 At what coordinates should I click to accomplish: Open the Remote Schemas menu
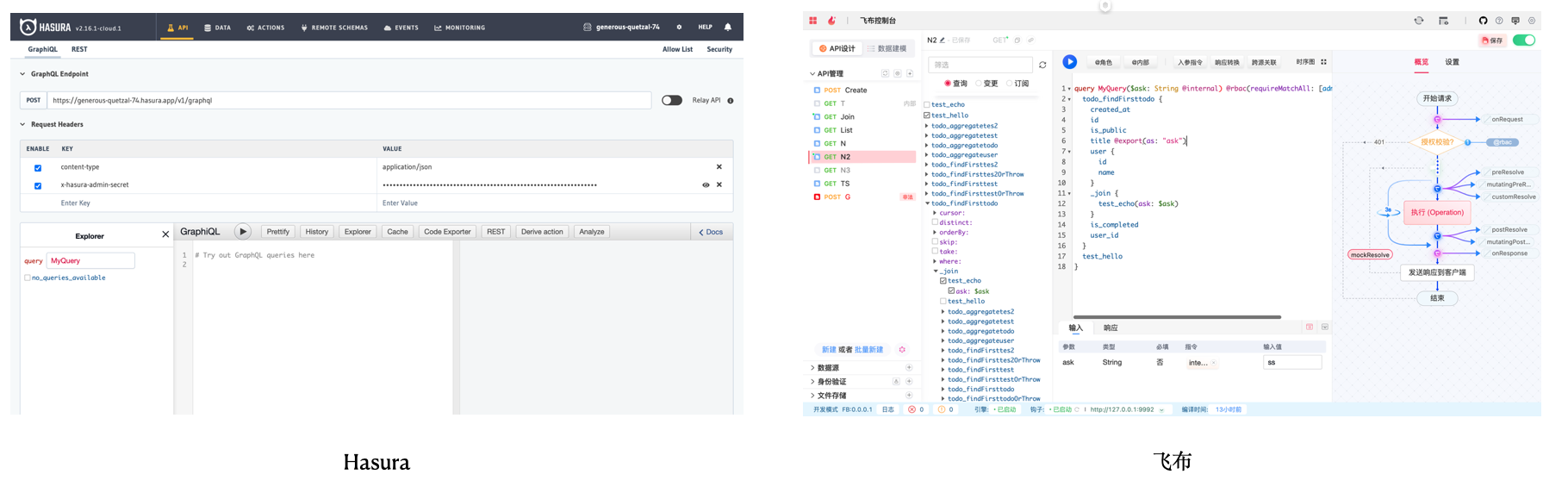pyautogui.click(x=334, y=28)
